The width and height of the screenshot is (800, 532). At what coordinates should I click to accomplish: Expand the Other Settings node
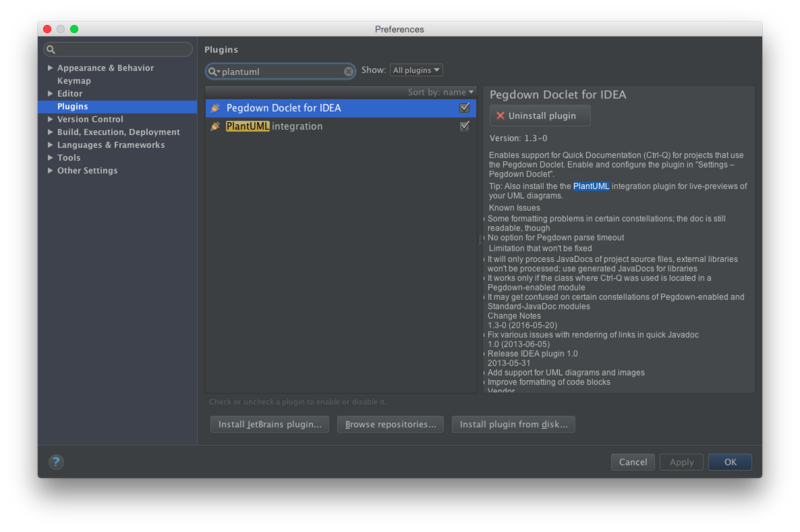[50, 170]
